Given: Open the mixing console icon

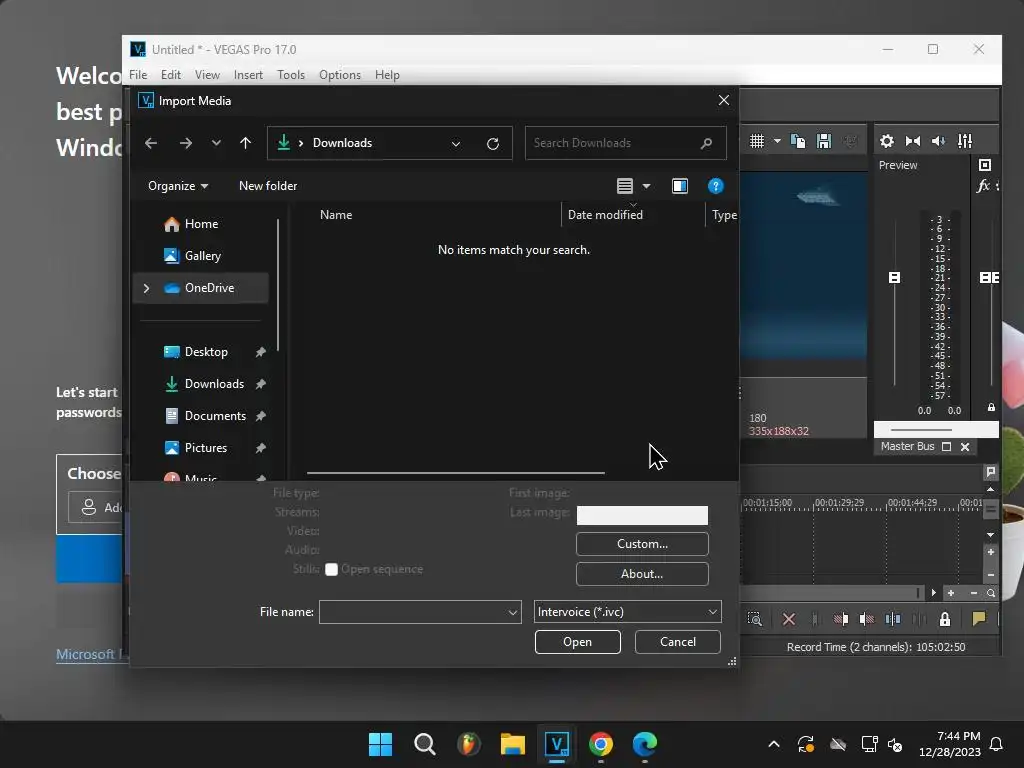Looking at the screenshot, I should tap(965, 141).
